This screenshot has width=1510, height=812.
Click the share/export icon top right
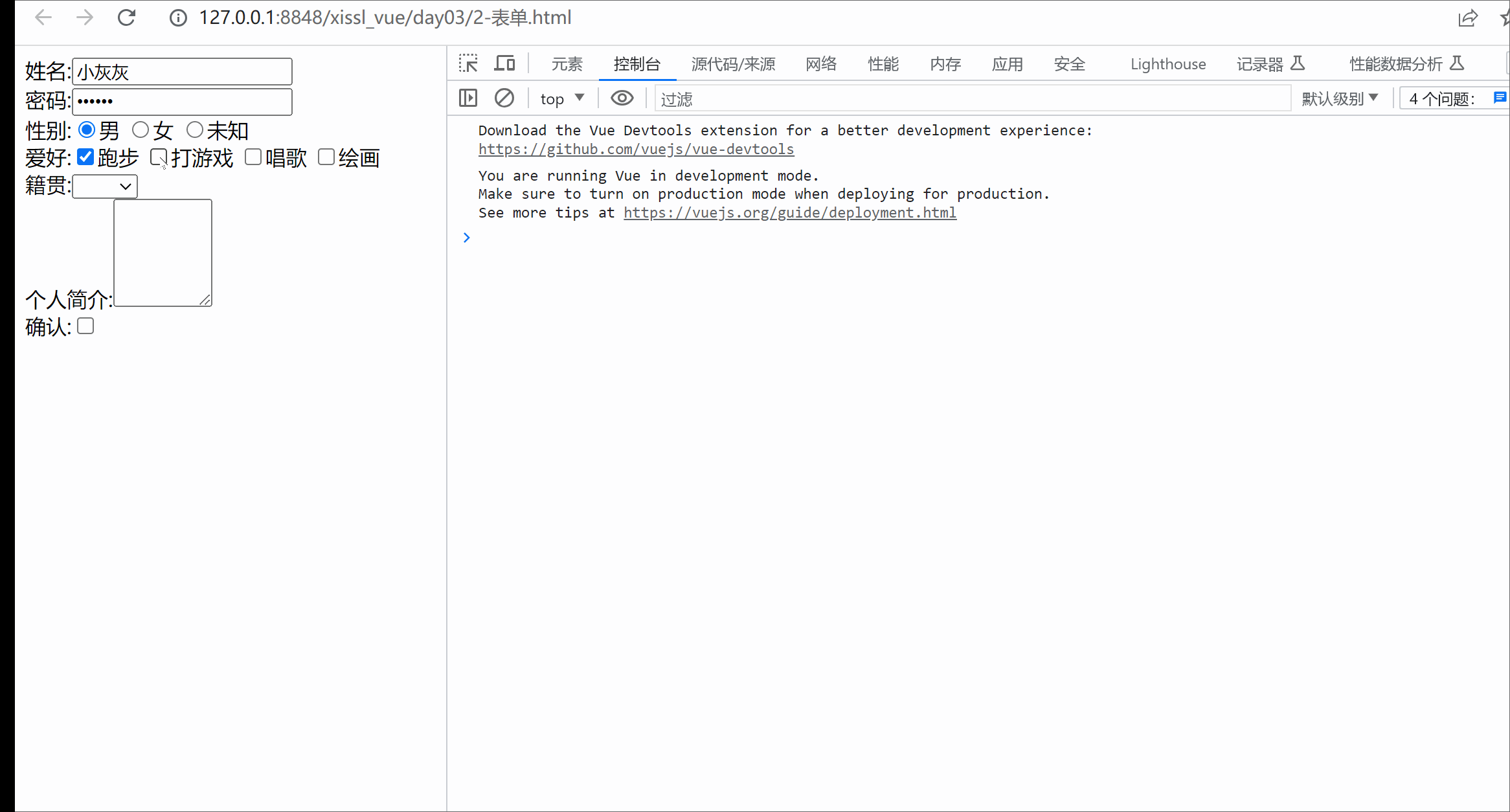click(1468, 18)
